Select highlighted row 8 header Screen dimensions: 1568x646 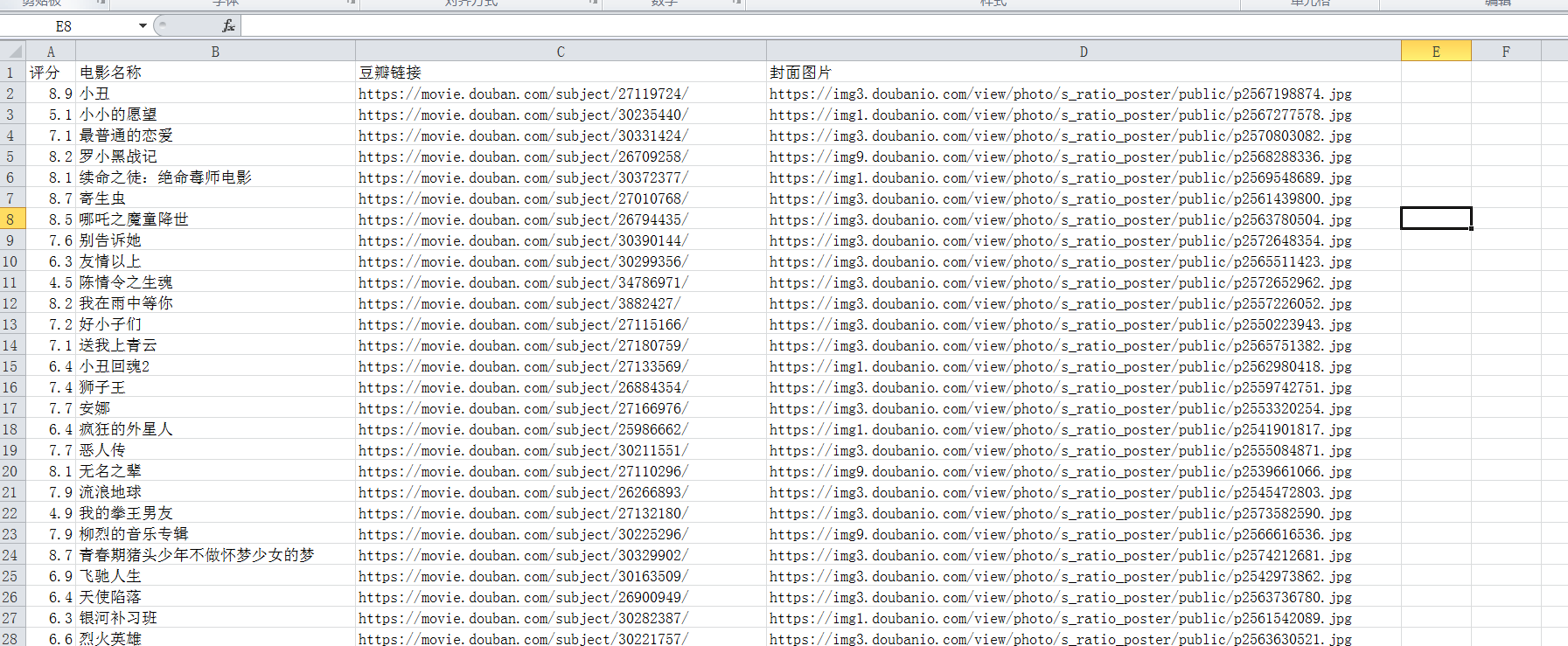pos(12,219)
